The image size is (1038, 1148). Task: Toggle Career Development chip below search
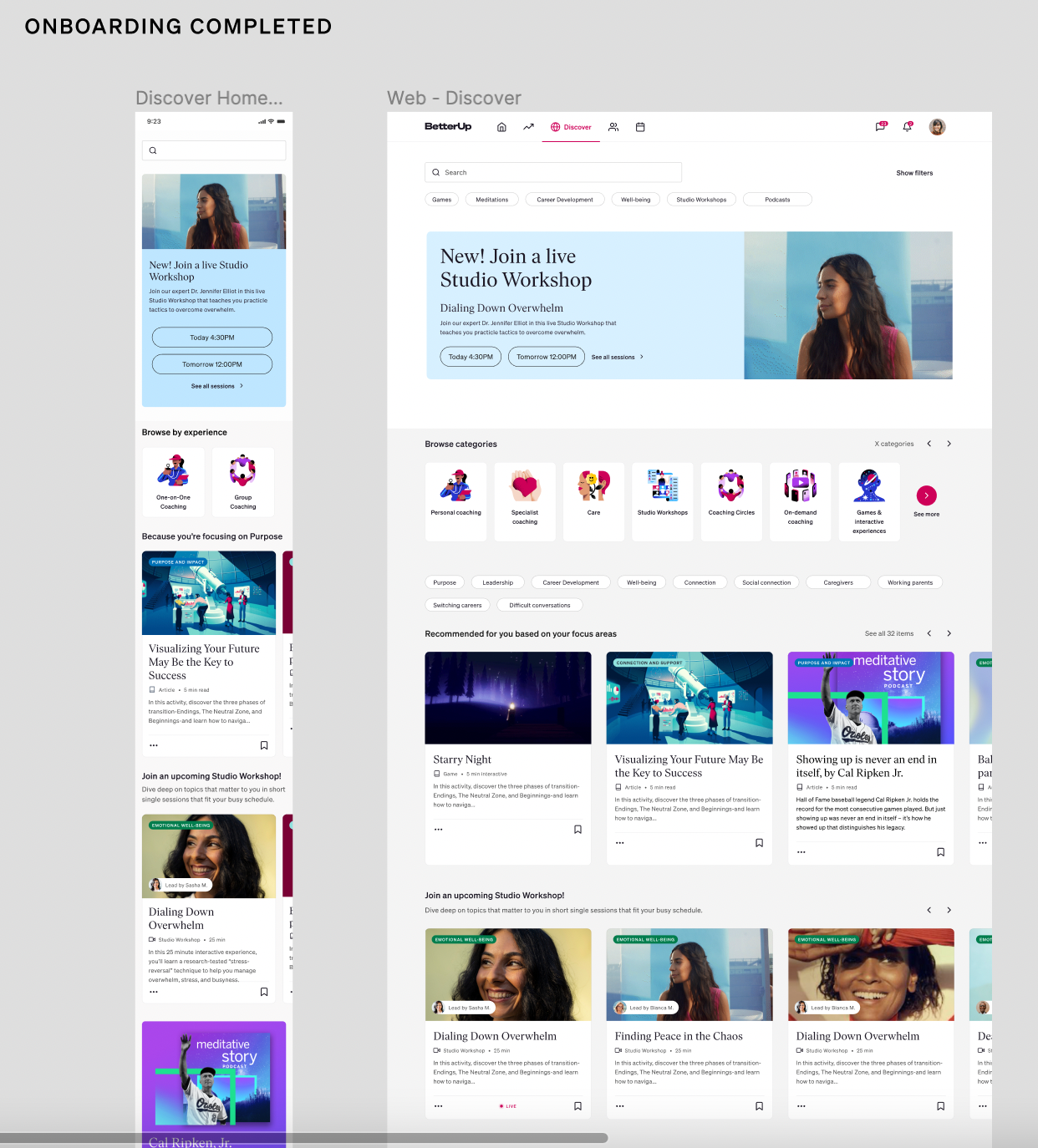coord(565,200)
